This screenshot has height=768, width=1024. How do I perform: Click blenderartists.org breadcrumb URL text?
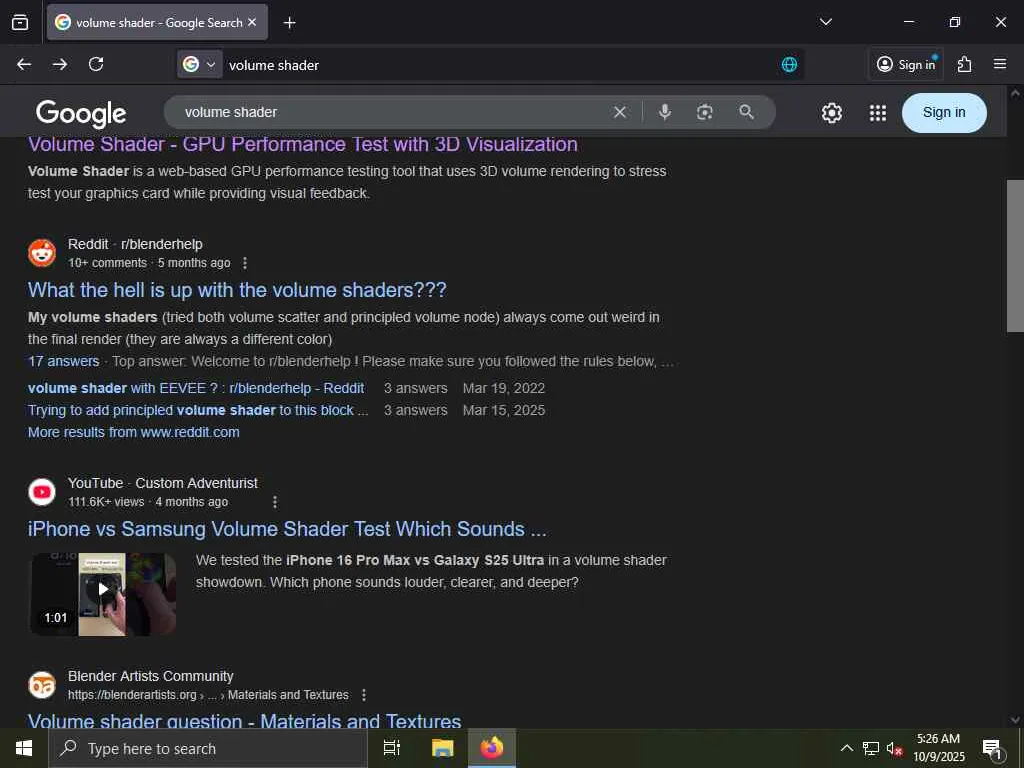click(208, 695)
